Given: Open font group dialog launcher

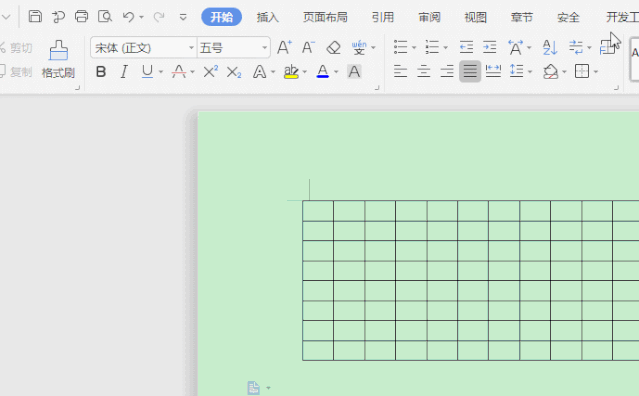Looking at the screenshot, I should tap(377, 87).
